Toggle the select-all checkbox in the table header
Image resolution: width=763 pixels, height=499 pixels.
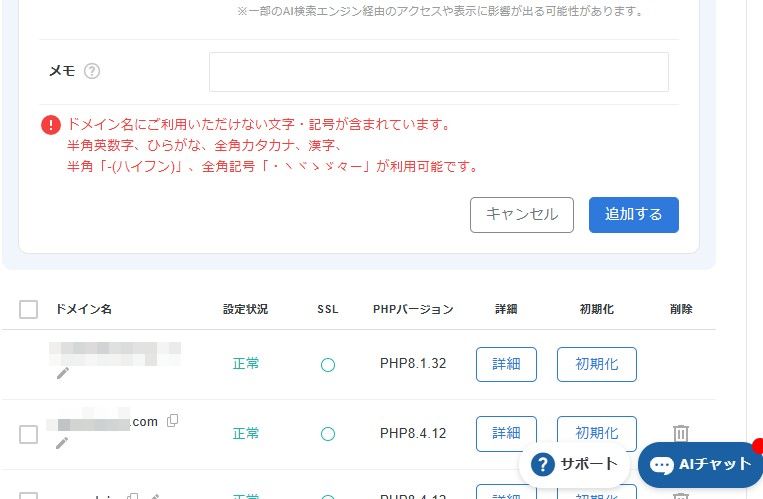click(x=29, y=309)
